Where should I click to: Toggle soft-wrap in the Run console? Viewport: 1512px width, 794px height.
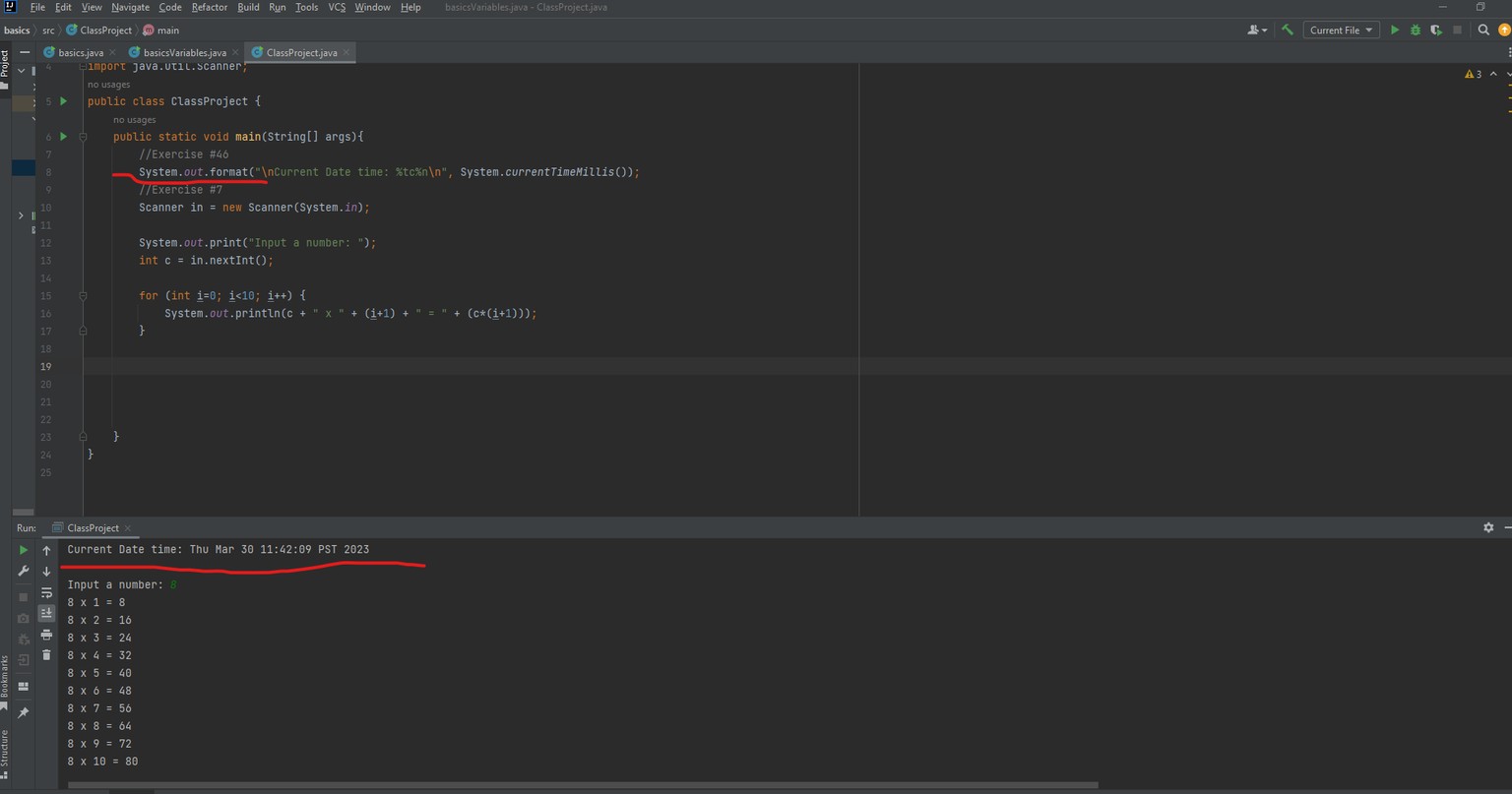pyautogui.click(x=46, y=593)
